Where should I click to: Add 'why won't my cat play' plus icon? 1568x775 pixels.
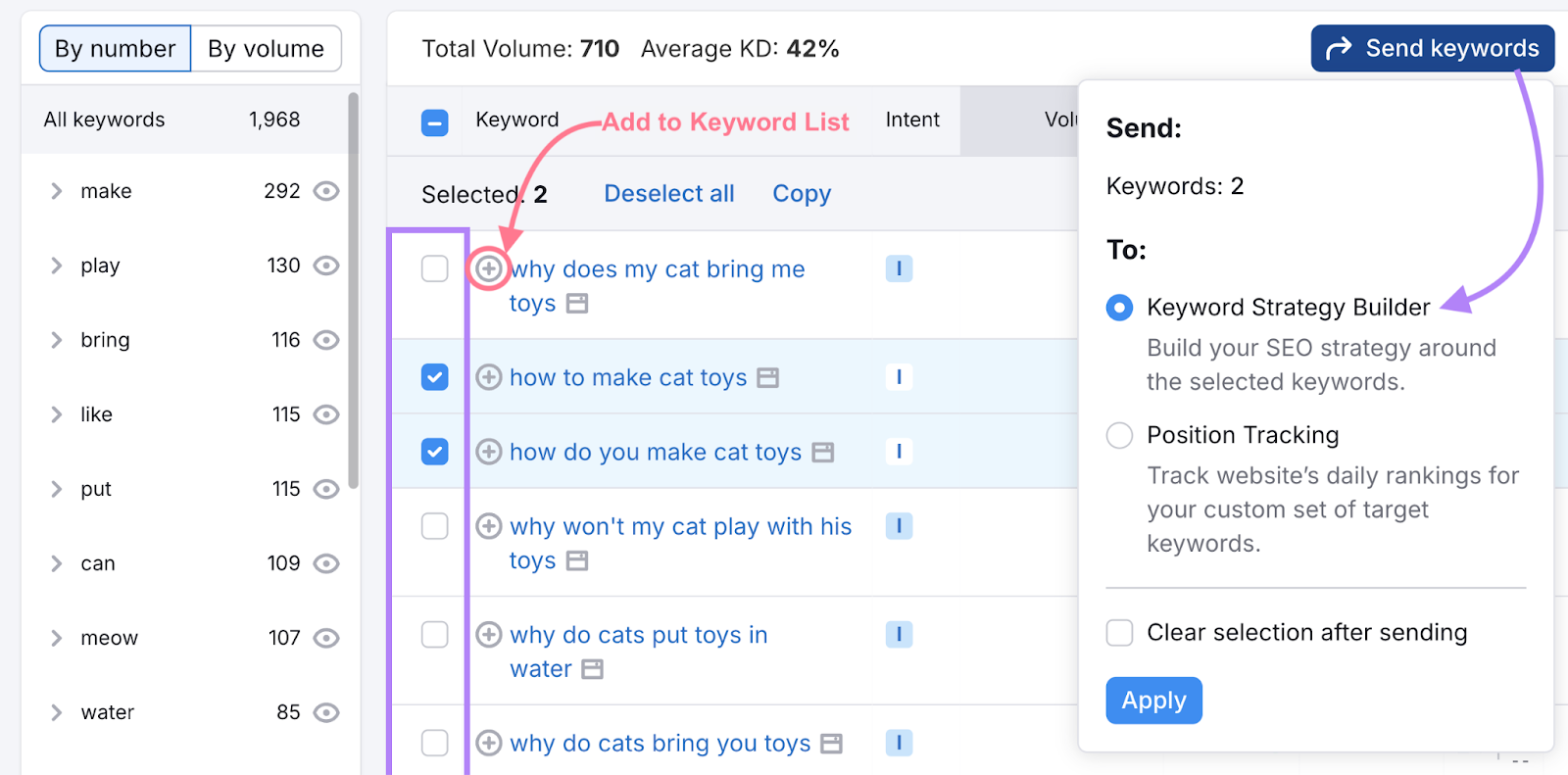click(489, 526)
